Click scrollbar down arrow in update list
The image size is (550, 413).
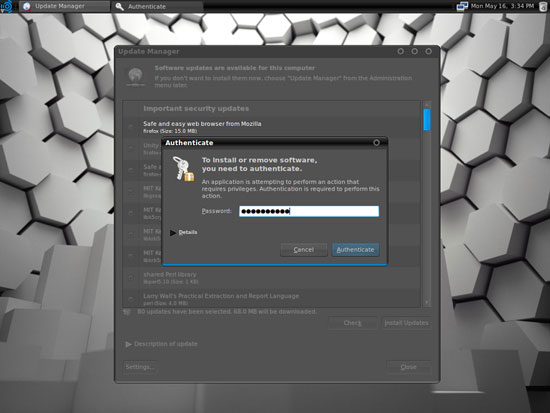pyautogui.click(x=427, y=302)
